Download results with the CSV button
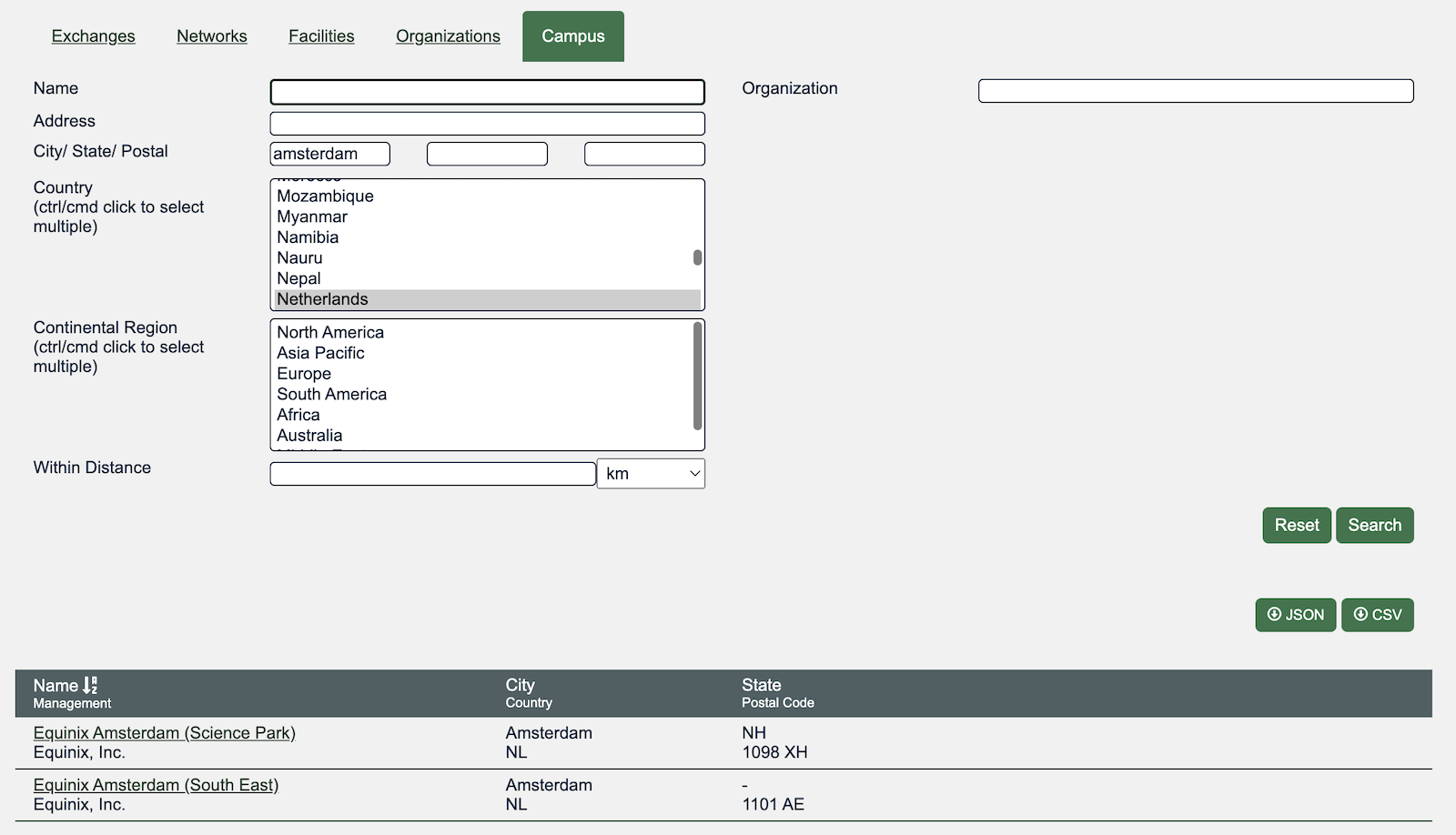 pyautogui.click(x=1378, y=615)
